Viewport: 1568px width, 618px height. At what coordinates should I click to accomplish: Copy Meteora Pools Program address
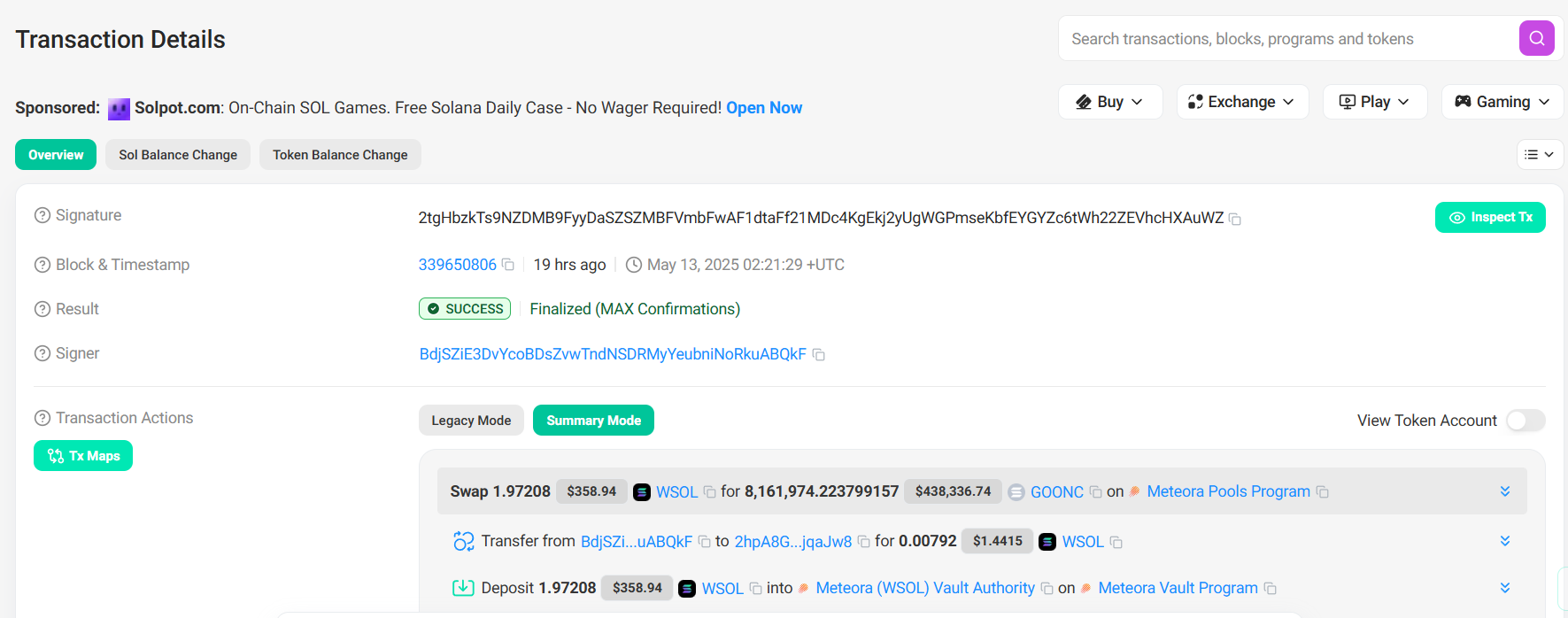point(1323,492)
